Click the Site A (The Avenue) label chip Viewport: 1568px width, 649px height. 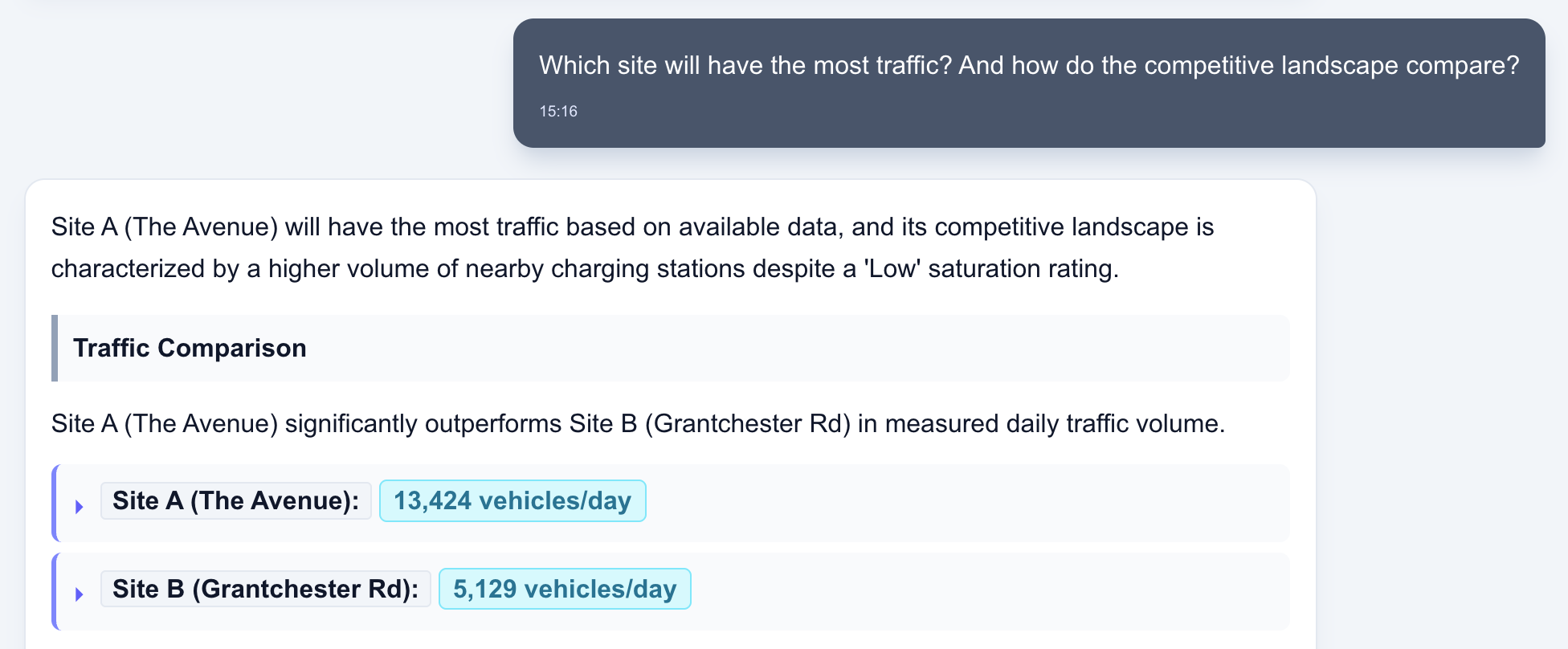[235, 500]
